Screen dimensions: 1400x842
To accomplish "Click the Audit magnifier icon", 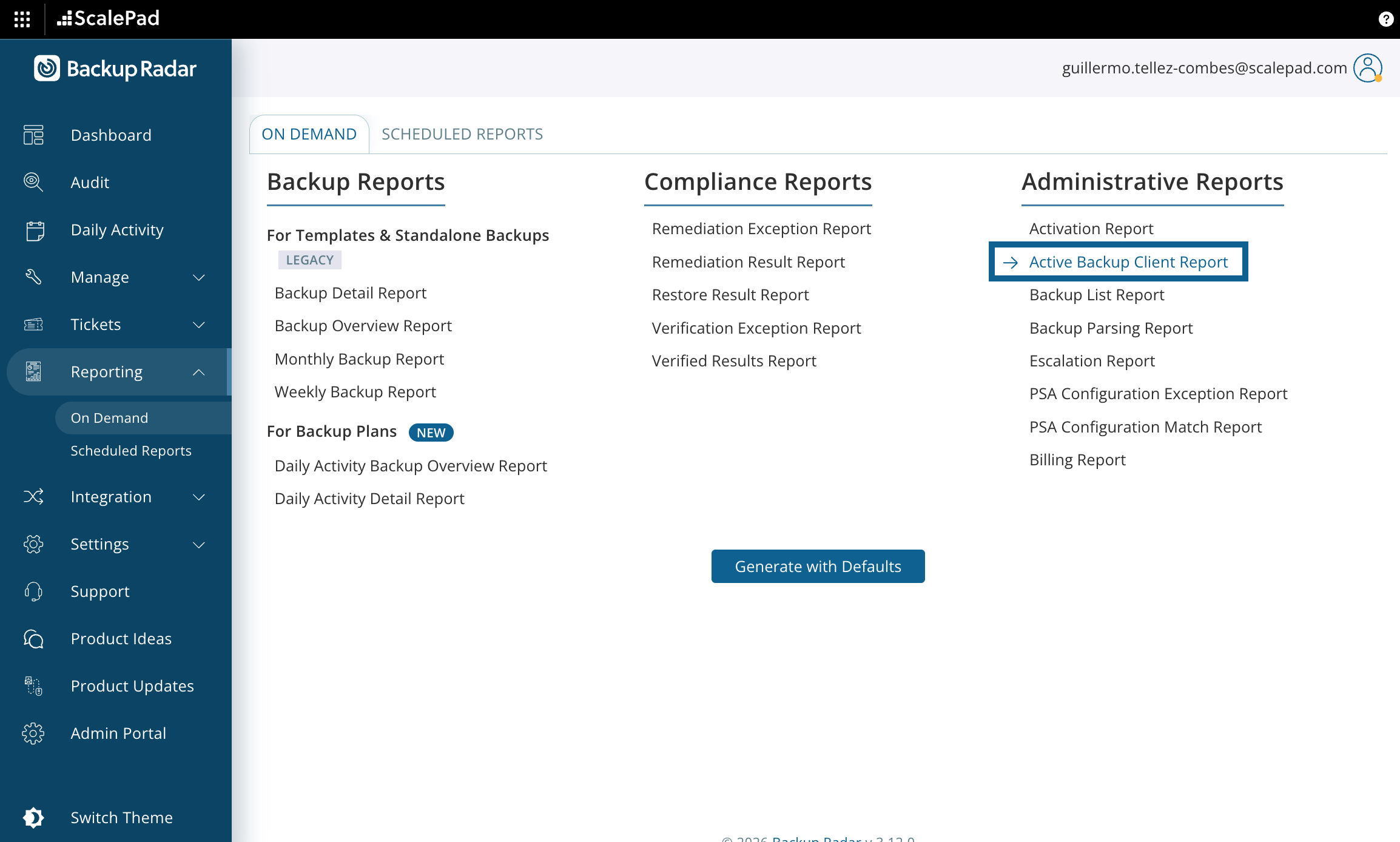I will (x=33, y=182).
